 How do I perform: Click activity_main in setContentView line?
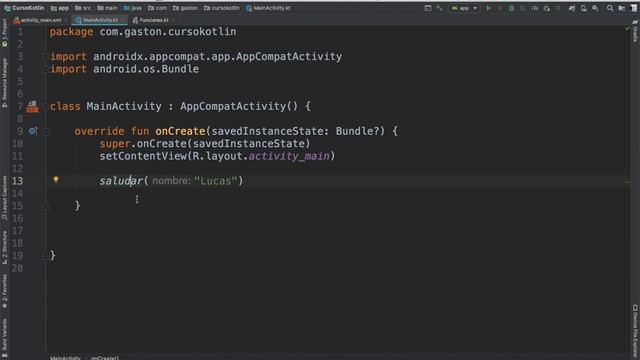click(x=289, y=156)
